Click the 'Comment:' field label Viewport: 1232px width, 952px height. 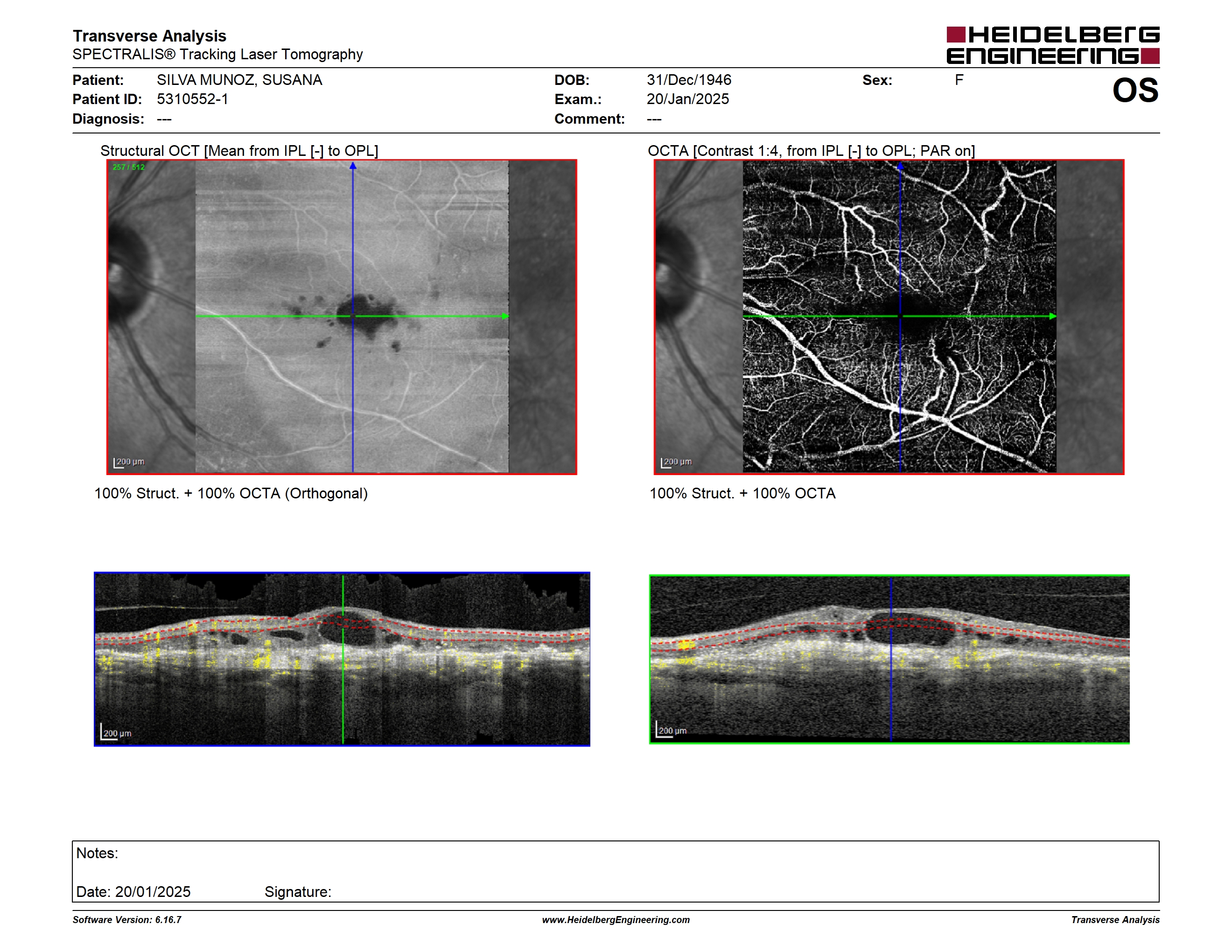pyautogui.click(x=589, y=119)
